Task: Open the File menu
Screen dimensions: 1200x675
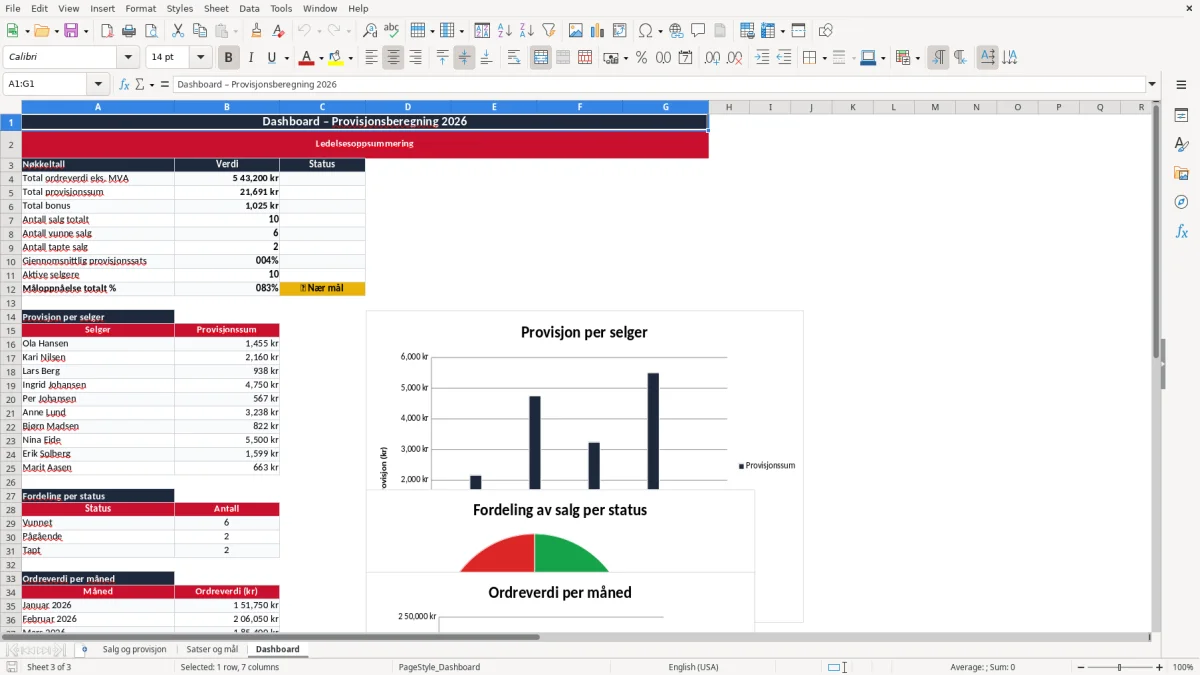Action: click(x=13, y=8)
